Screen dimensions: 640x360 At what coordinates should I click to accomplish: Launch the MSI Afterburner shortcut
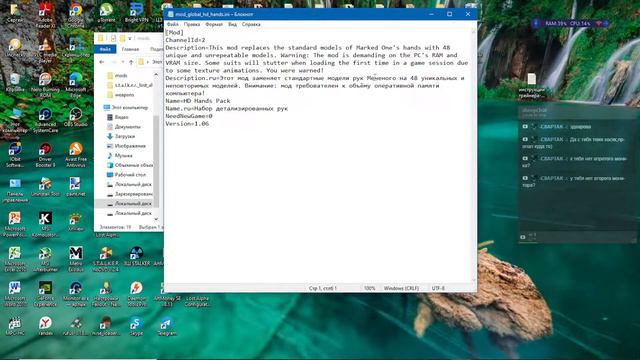click(45, 259)
